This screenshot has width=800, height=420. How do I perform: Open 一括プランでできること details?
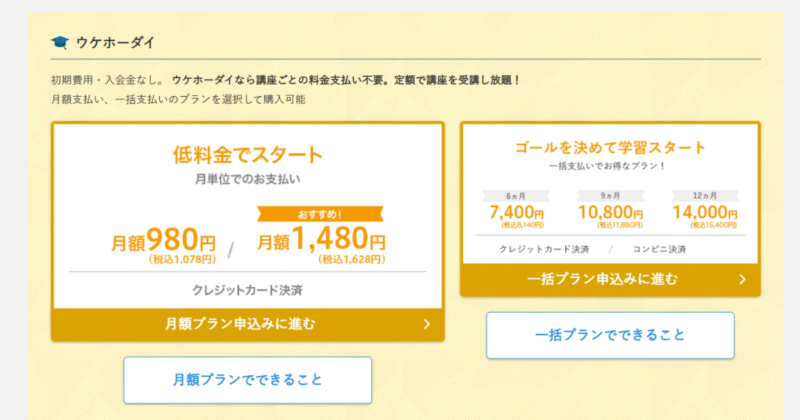610,335
